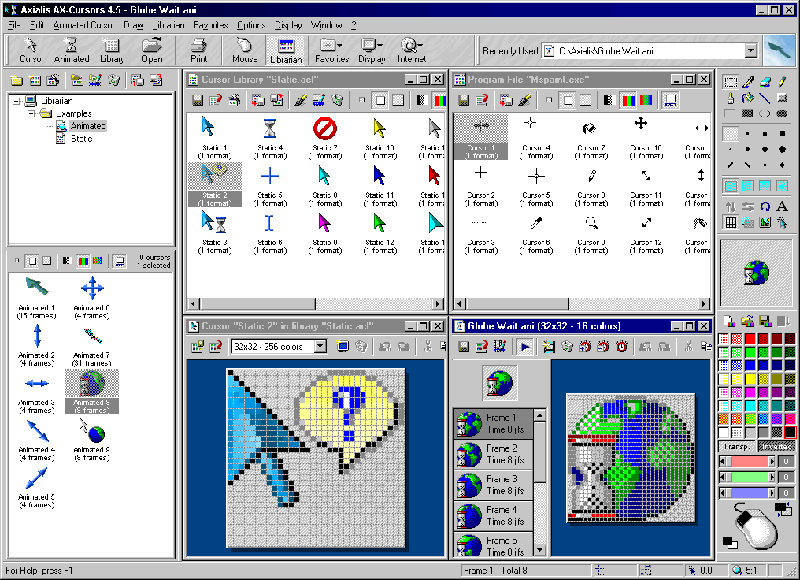Screen dimensions: 800x580
Task: Toggle the grid display in drawing tools
Action: pyautogui.click(x=731, y=222)
